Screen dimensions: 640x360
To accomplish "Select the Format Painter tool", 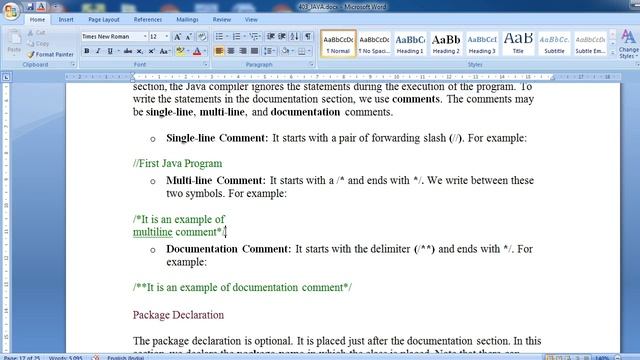I will coord(50,54).
